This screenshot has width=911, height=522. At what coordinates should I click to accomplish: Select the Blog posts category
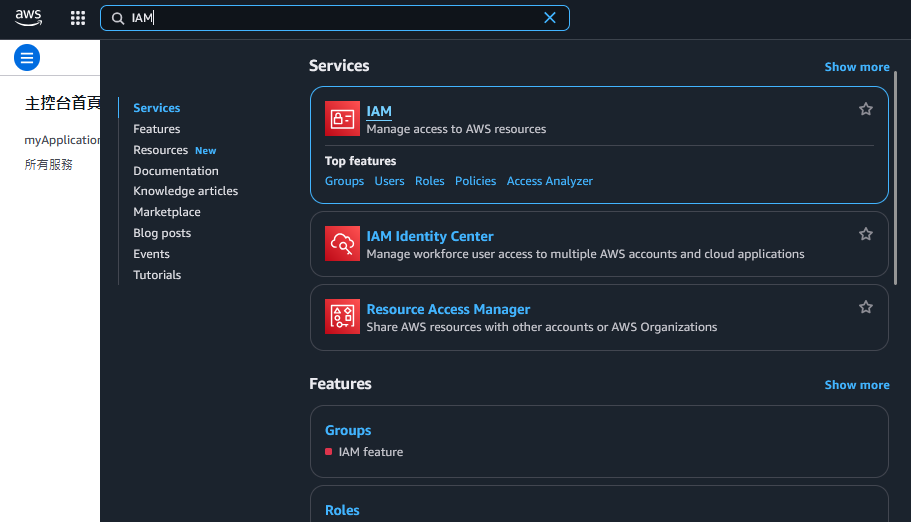[x=162, y=233]
